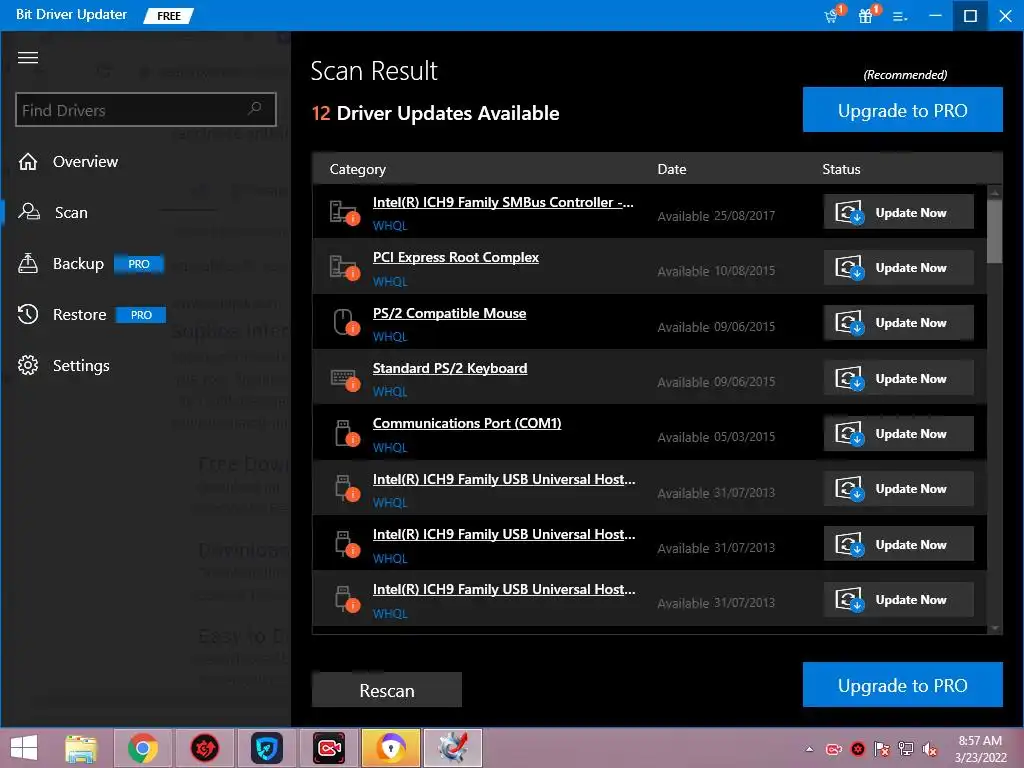Image resolution: width=1024 pixels, height=768 pixels.
Task: Click the Settings gear icon
Action: pos(28,365)
